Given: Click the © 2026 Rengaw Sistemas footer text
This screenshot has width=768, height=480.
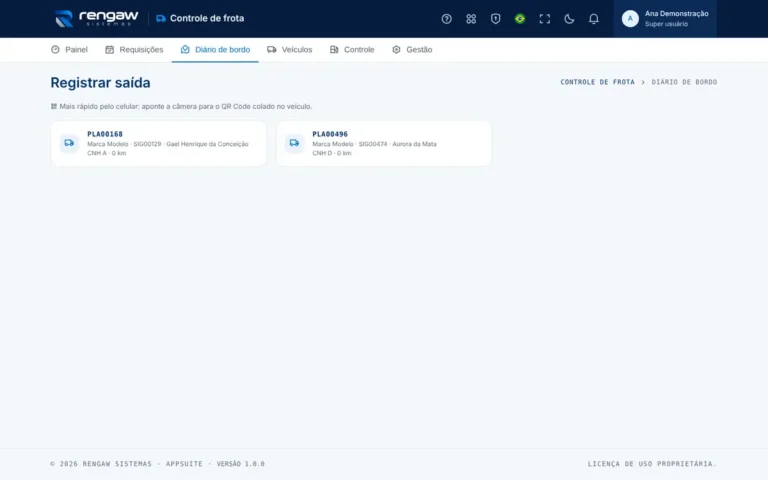Looking at the screenshot, I should pos(101,464).
